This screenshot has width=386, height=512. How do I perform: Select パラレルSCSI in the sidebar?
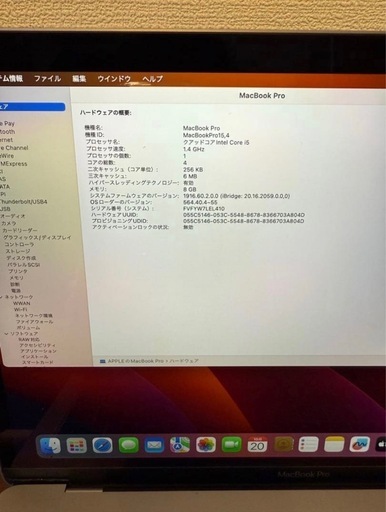pos(23,265)
